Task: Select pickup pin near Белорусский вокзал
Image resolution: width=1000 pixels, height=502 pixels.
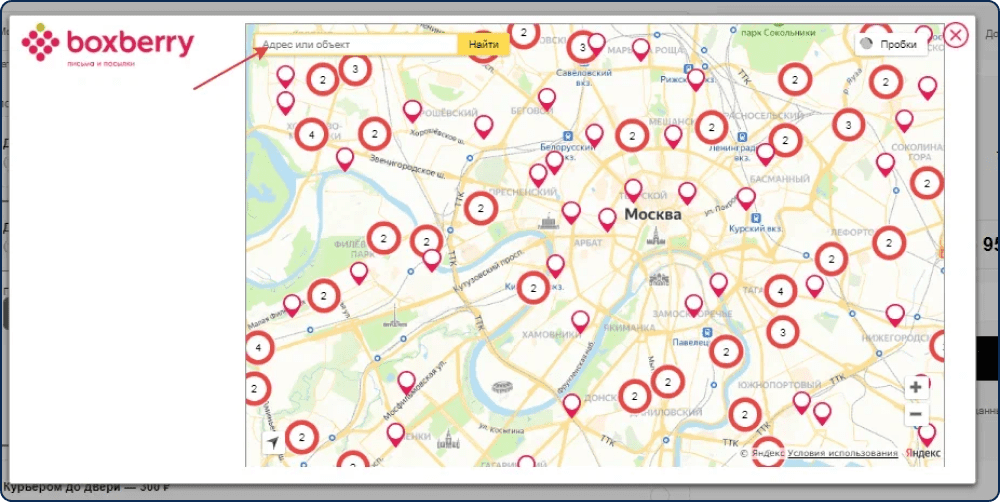Action: 555,162
